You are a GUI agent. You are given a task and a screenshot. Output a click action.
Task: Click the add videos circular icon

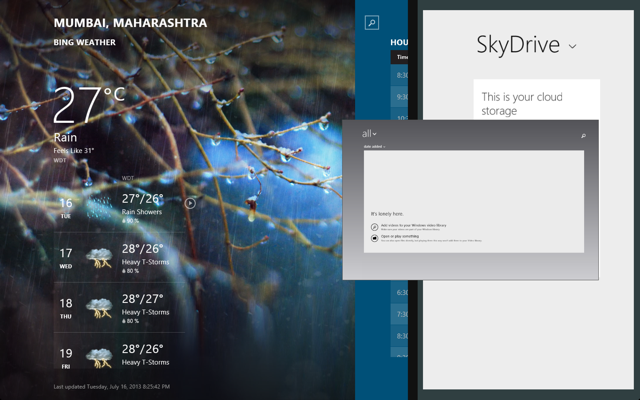click(x=374, y=227)
